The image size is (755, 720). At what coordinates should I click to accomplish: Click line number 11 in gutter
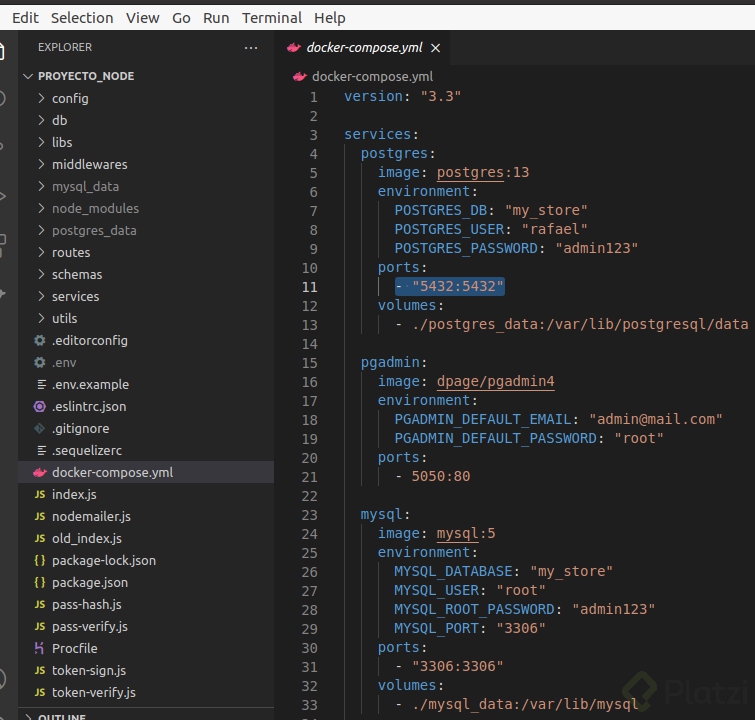tap(310, 288)
